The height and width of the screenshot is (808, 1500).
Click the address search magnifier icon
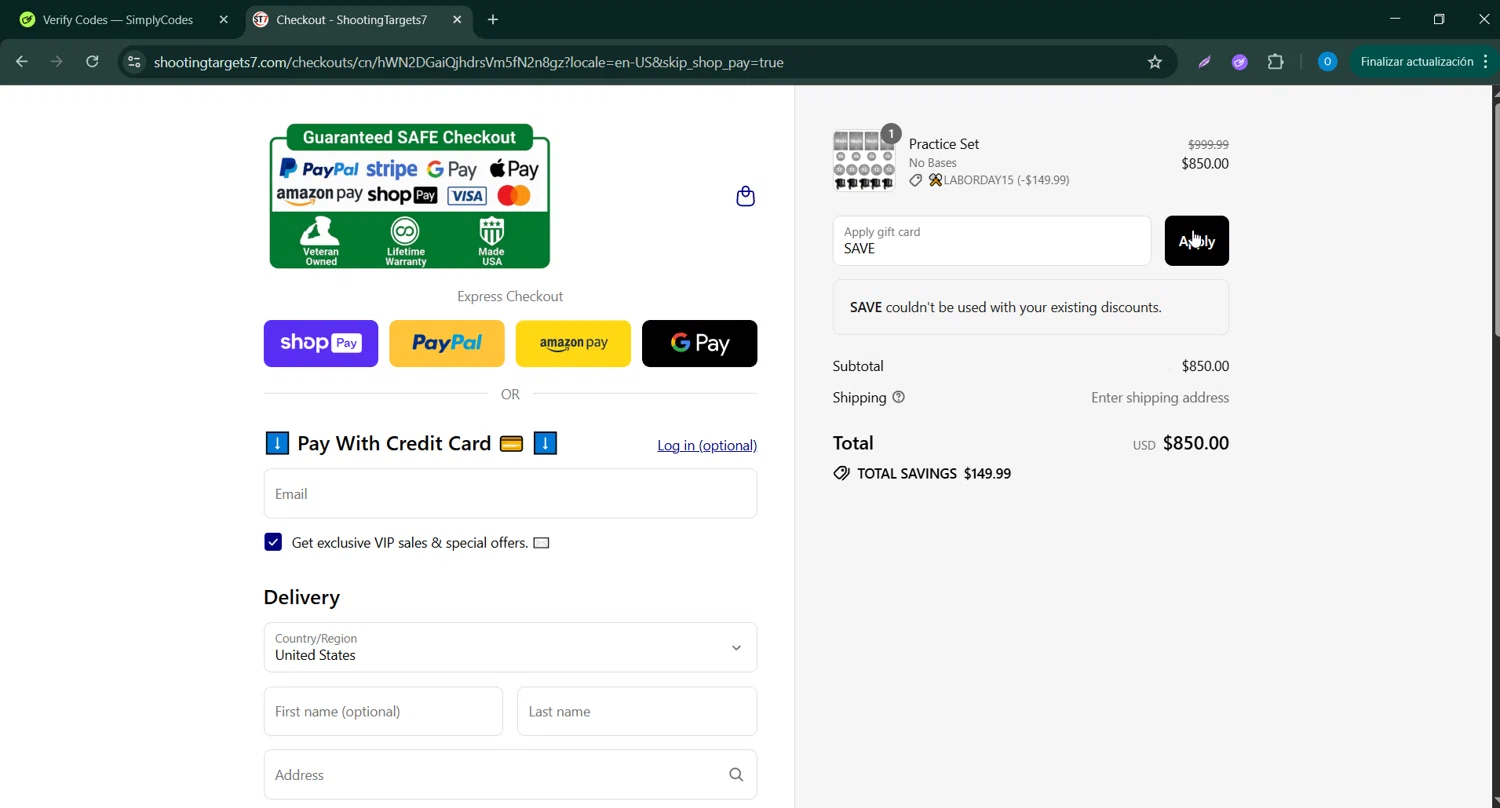pos(736,775)
